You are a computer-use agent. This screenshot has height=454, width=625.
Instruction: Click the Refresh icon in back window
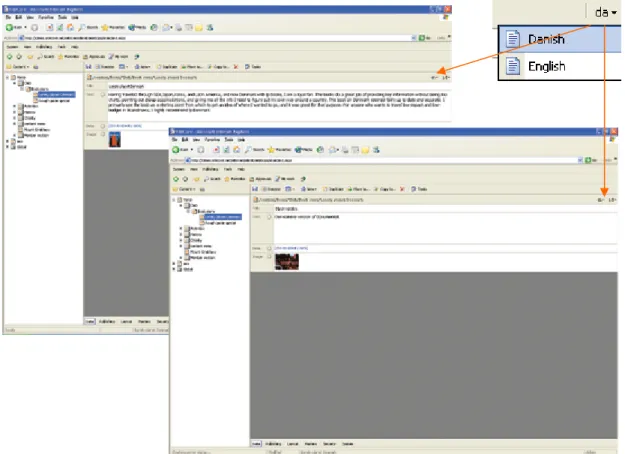click(60, 28)
